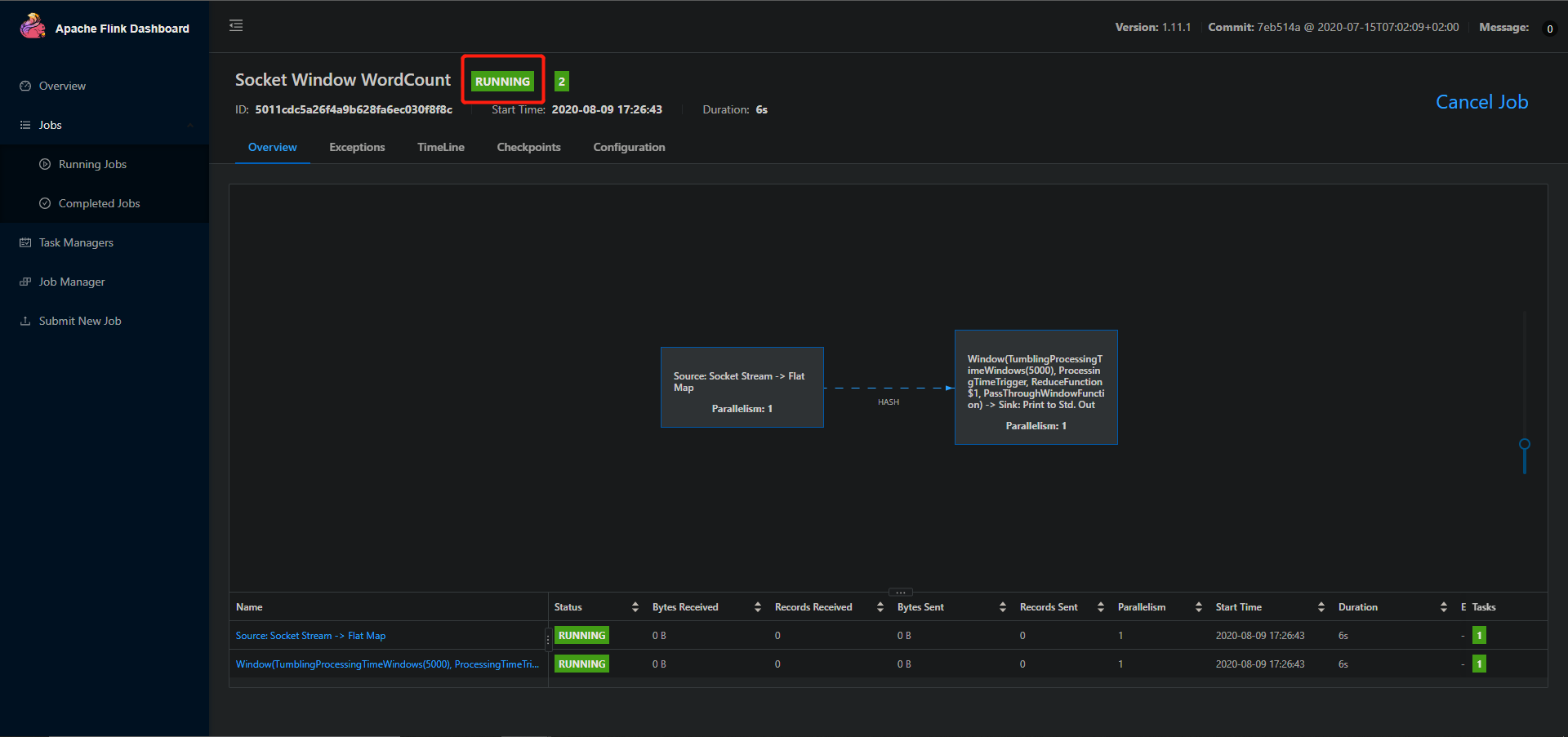
Task: Sort the table by Duration
Action: pyautogui.click(x=1444, y=606)
